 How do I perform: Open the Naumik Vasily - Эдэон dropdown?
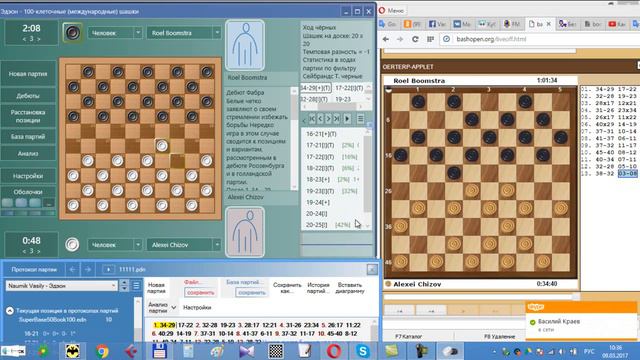62,286
